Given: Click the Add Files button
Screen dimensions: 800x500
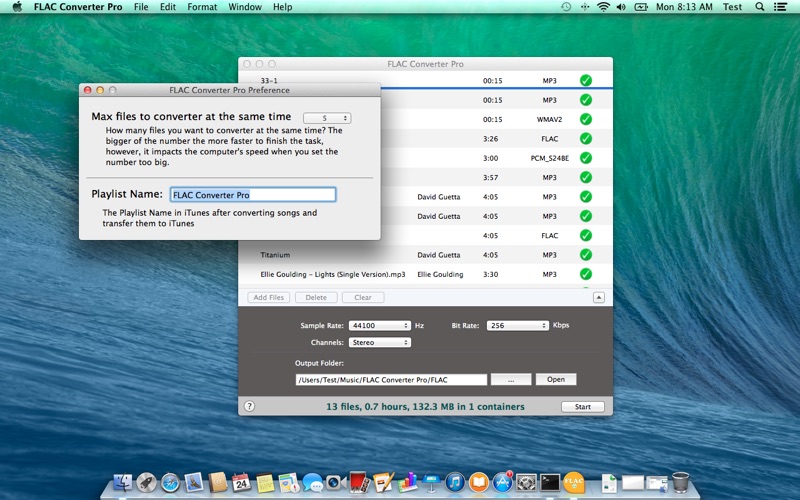Looking at the screenshot, I should tap(269, 297).
